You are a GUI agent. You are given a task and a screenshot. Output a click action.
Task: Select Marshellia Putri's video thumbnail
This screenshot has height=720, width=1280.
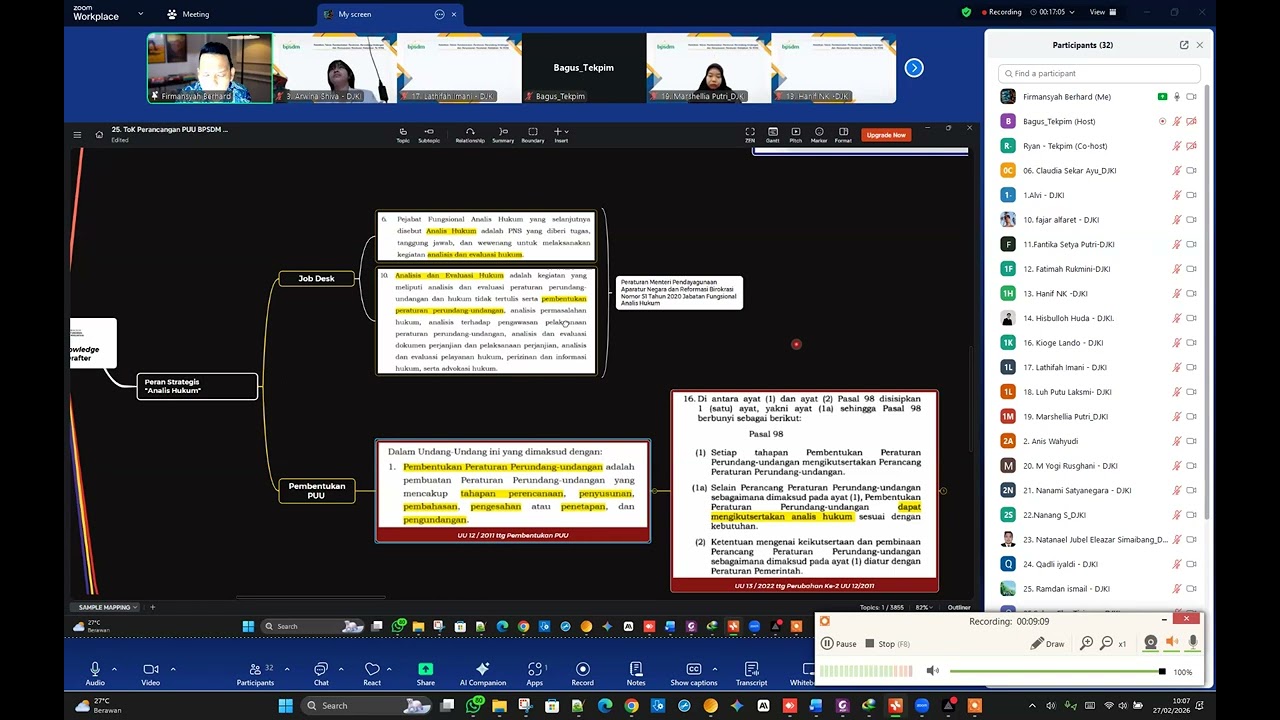pos(708,68)
